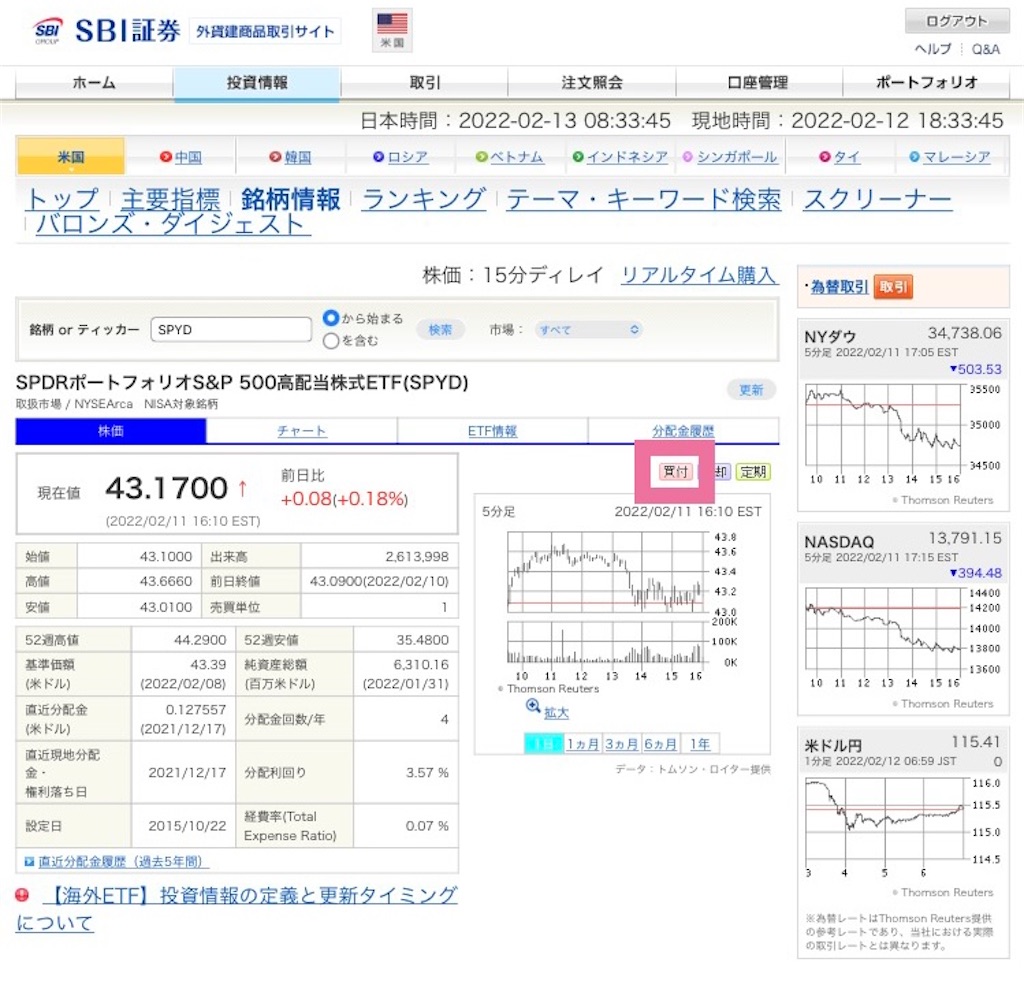This screenshot has height=992, width=1024.
Task: Select the 韓国 market tab
Action: pos(291,157)
